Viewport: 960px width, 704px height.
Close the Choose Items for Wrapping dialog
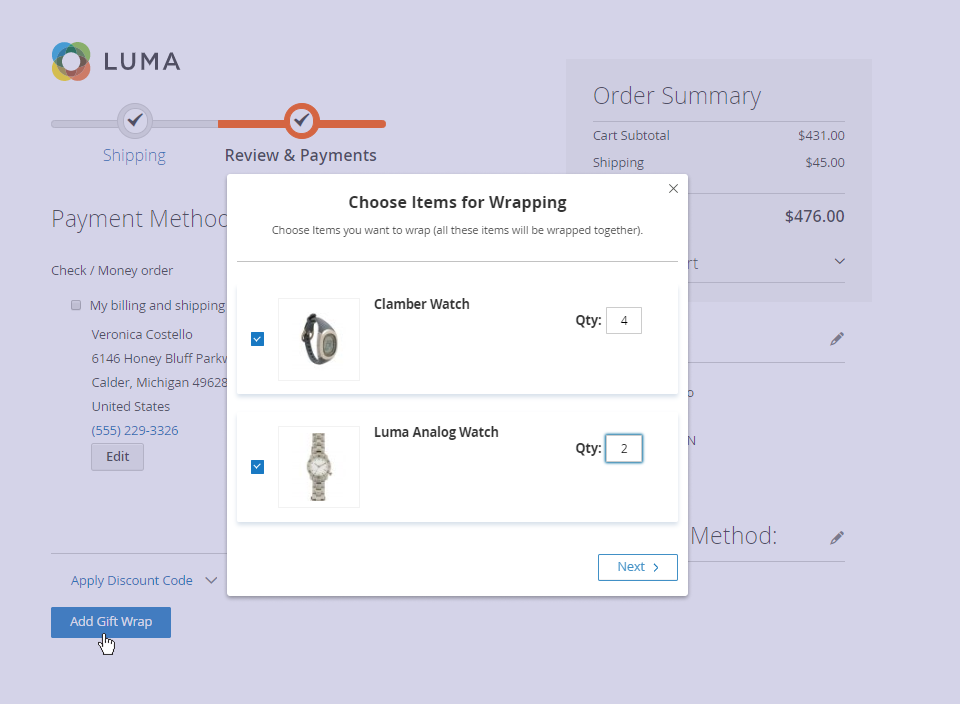(x=673, y=188)
